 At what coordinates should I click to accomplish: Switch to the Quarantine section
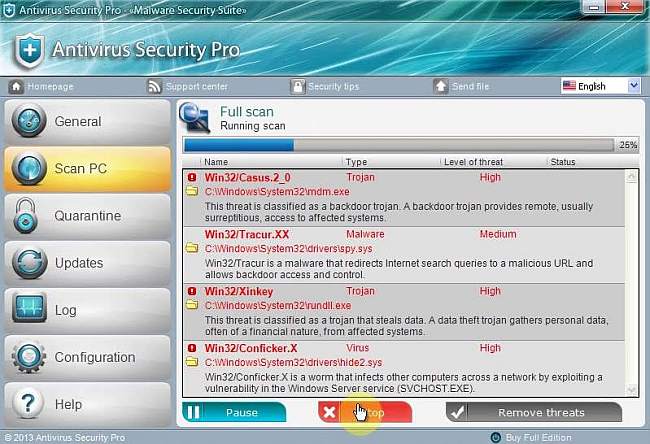click(x=87, y=216)
